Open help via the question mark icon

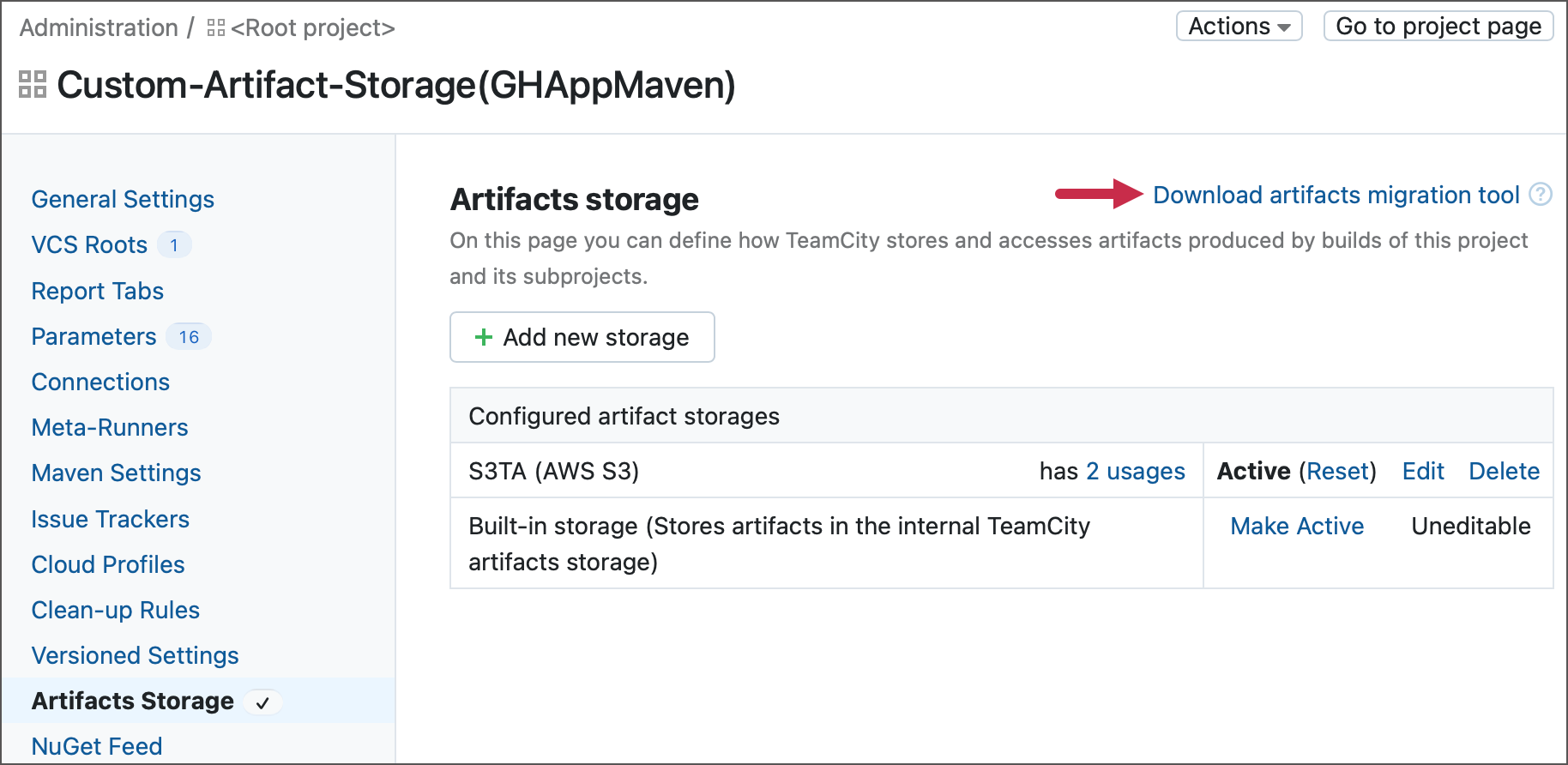click(x=1540, y=195)
